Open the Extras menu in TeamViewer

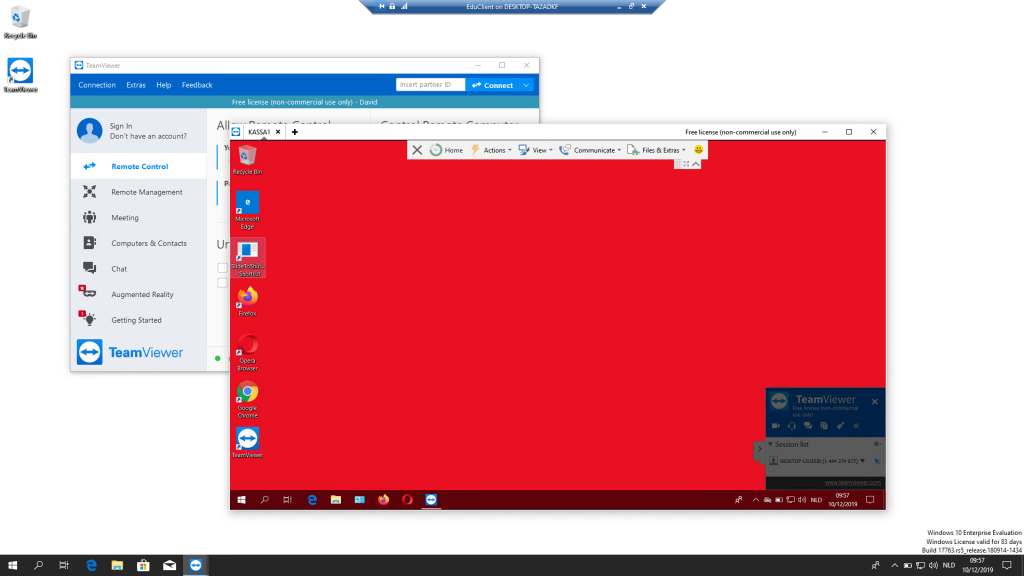point(136,85)
